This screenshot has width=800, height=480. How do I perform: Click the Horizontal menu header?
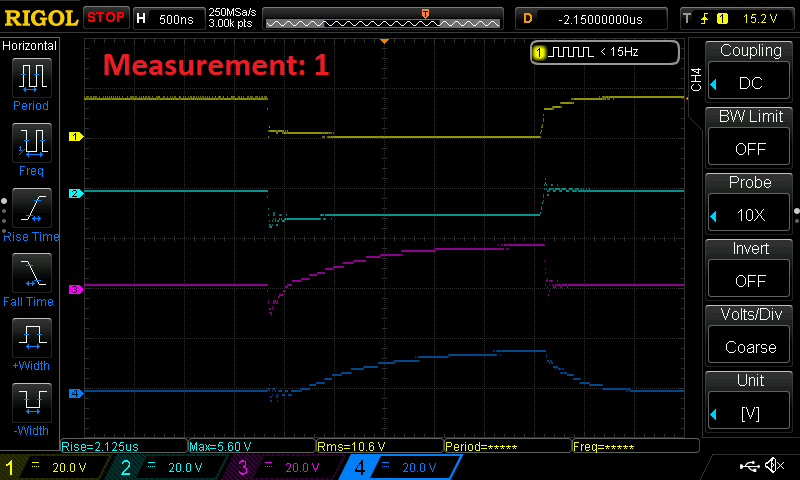point(30,46)
